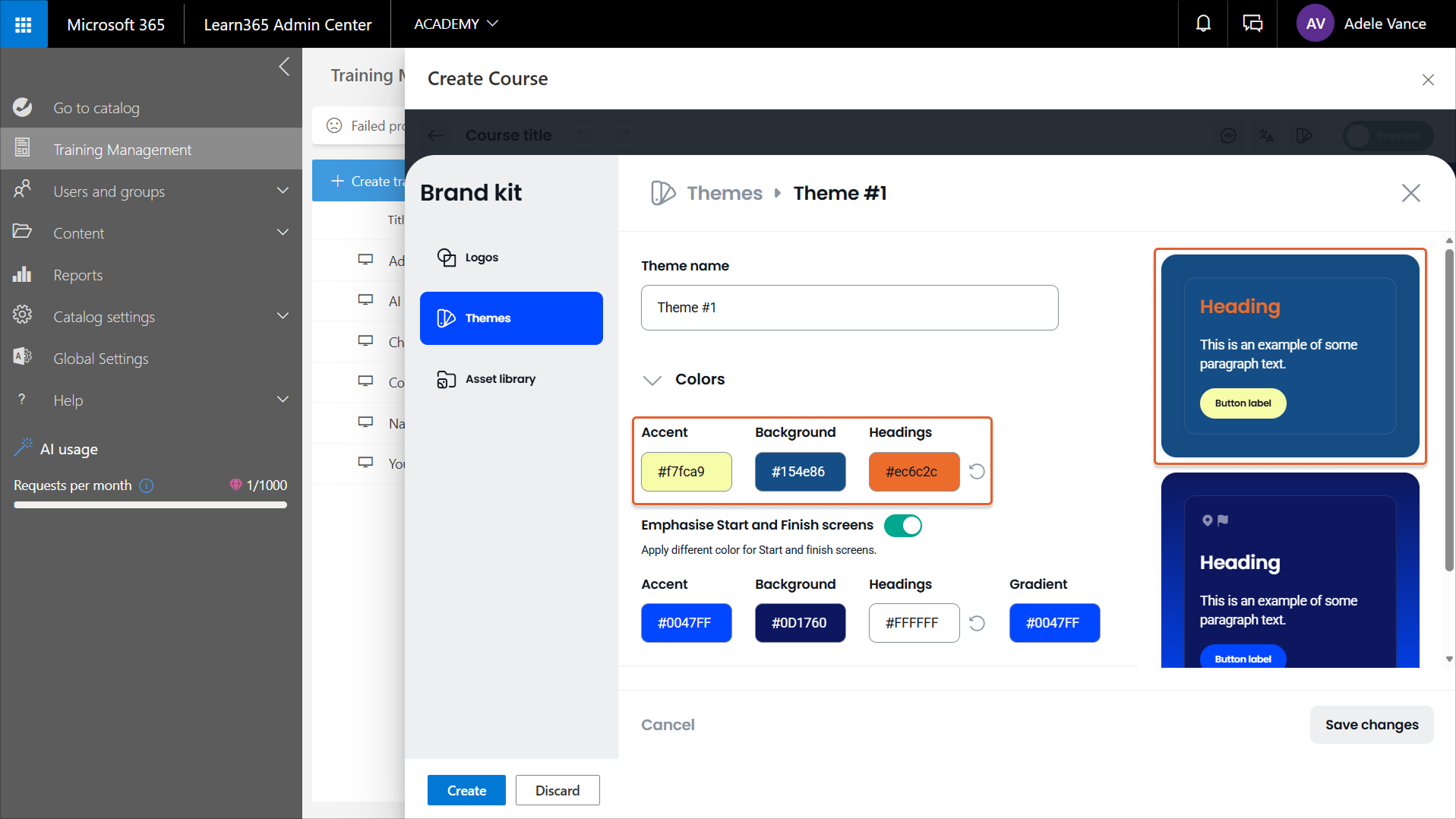The image size is (1456, 819).
Task: Click the Cancel link
Action: pyautogui.click(x=668, y=725)
